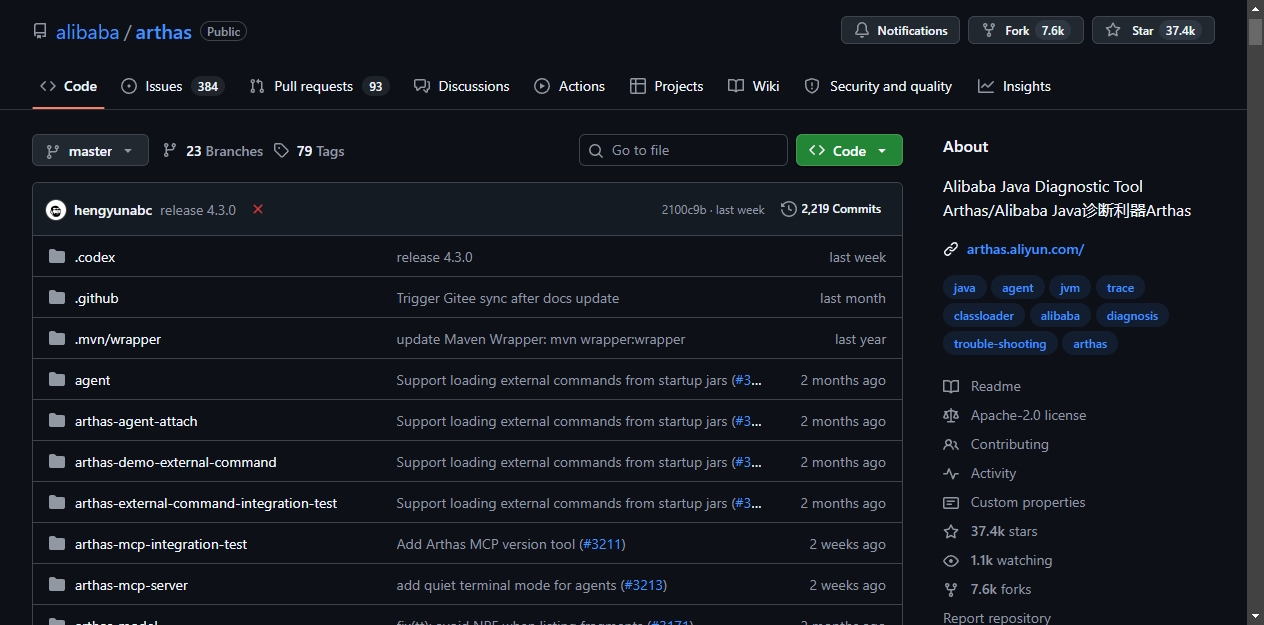This screenshot has height=625, width=1264.
Task: Click the eye icon beside 1.1k watching
Action: [x=951, y=560]
